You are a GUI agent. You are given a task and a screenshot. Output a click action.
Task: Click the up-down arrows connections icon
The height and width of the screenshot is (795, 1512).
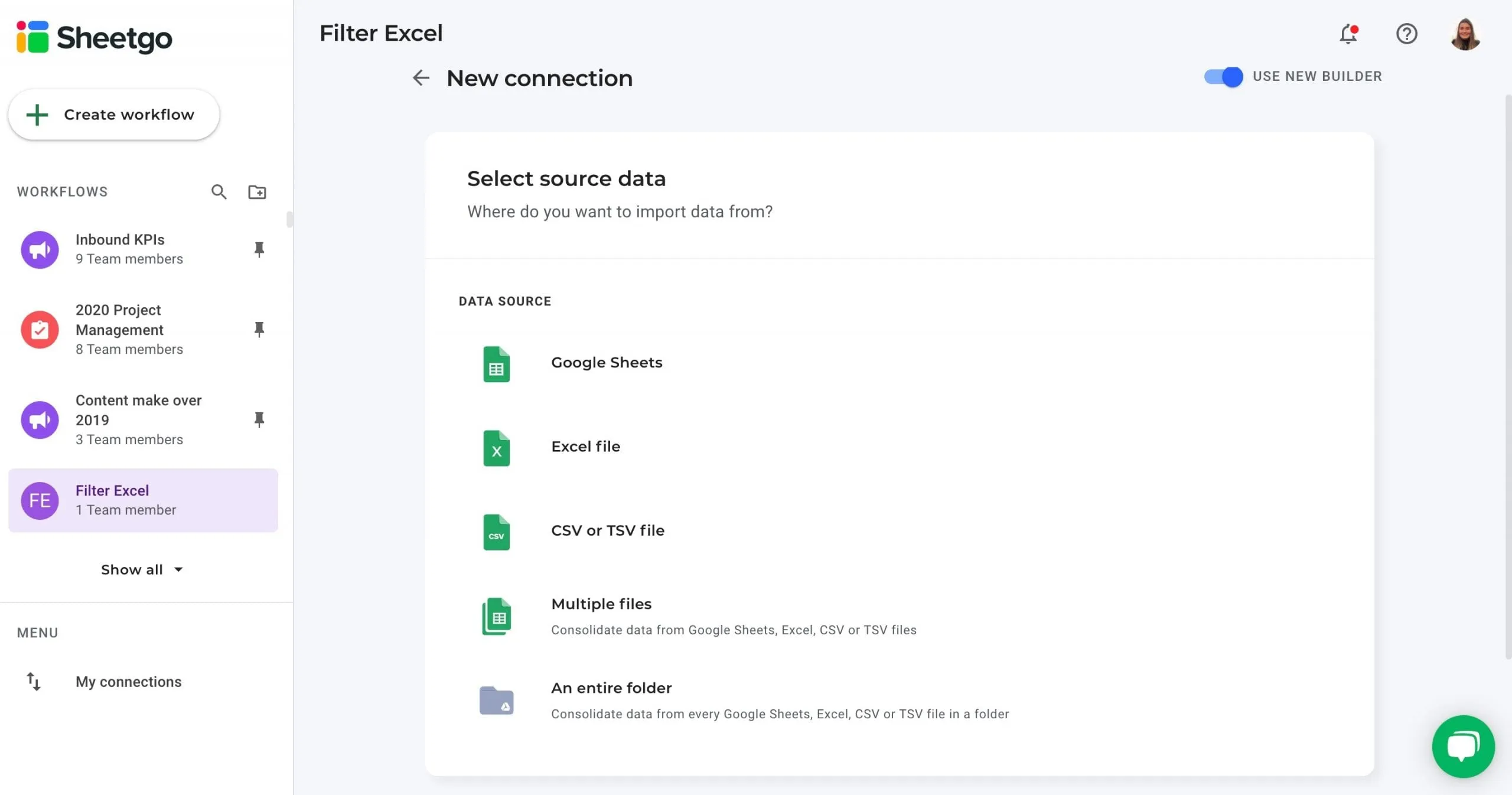coord(33,682)
